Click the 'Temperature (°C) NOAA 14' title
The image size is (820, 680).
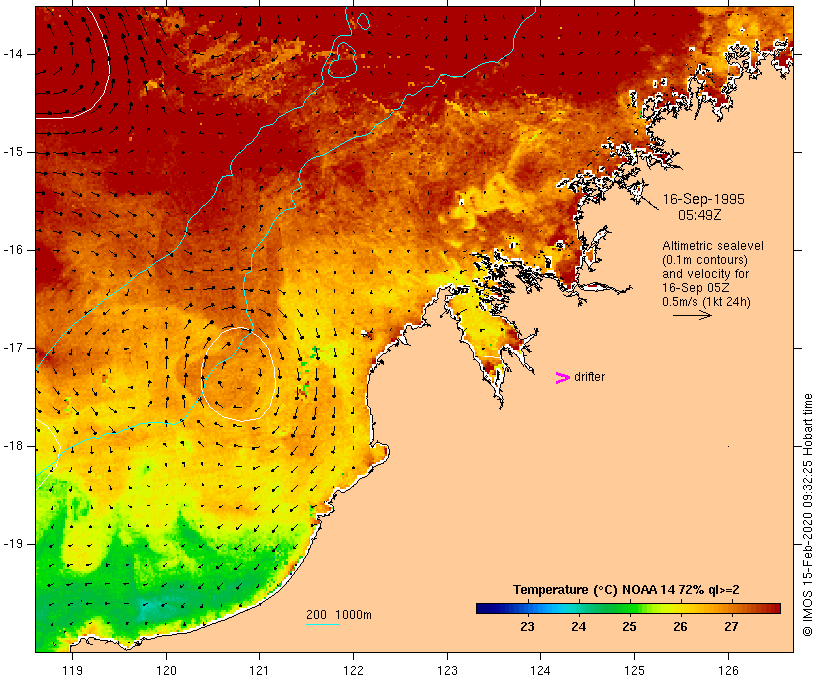pyautogui.click(x=593, y=590)
